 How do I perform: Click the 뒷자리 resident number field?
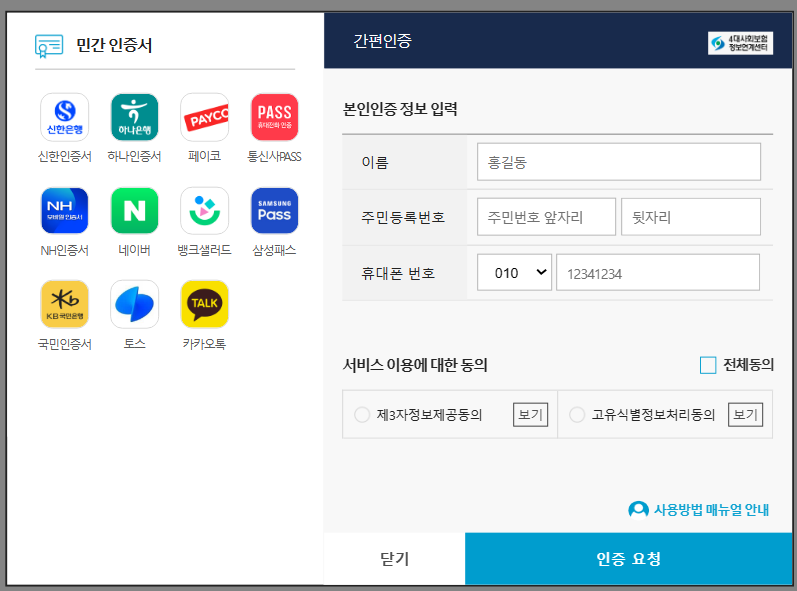(x=691, y=217)
